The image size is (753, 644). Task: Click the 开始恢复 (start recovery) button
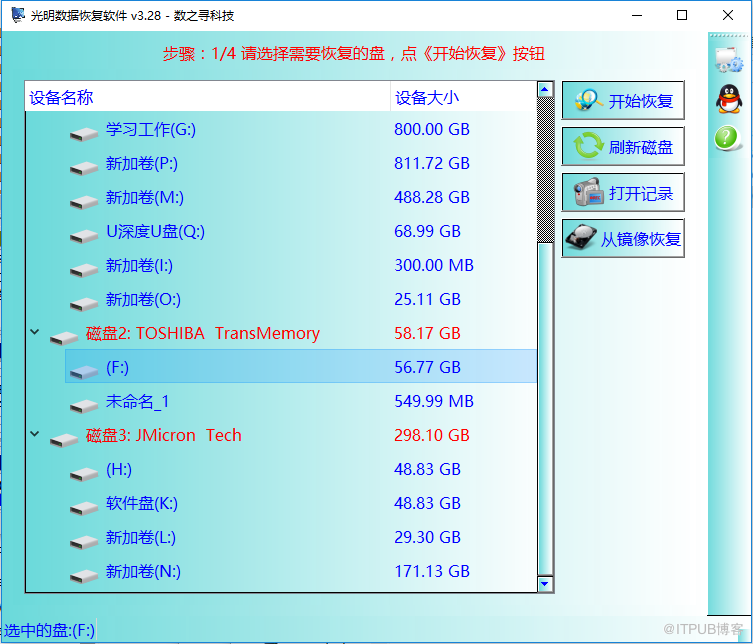click(x=623, y=100)
